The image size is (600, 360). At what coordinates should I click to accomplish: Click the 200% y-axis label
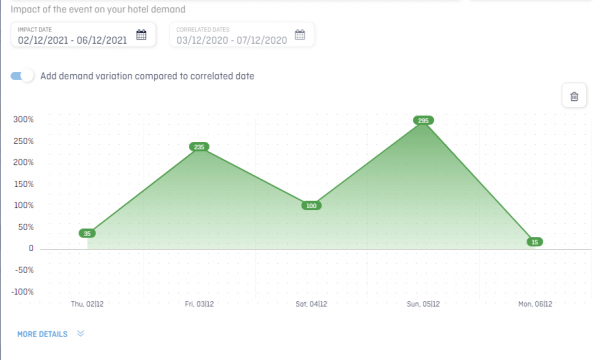point(23,162)
